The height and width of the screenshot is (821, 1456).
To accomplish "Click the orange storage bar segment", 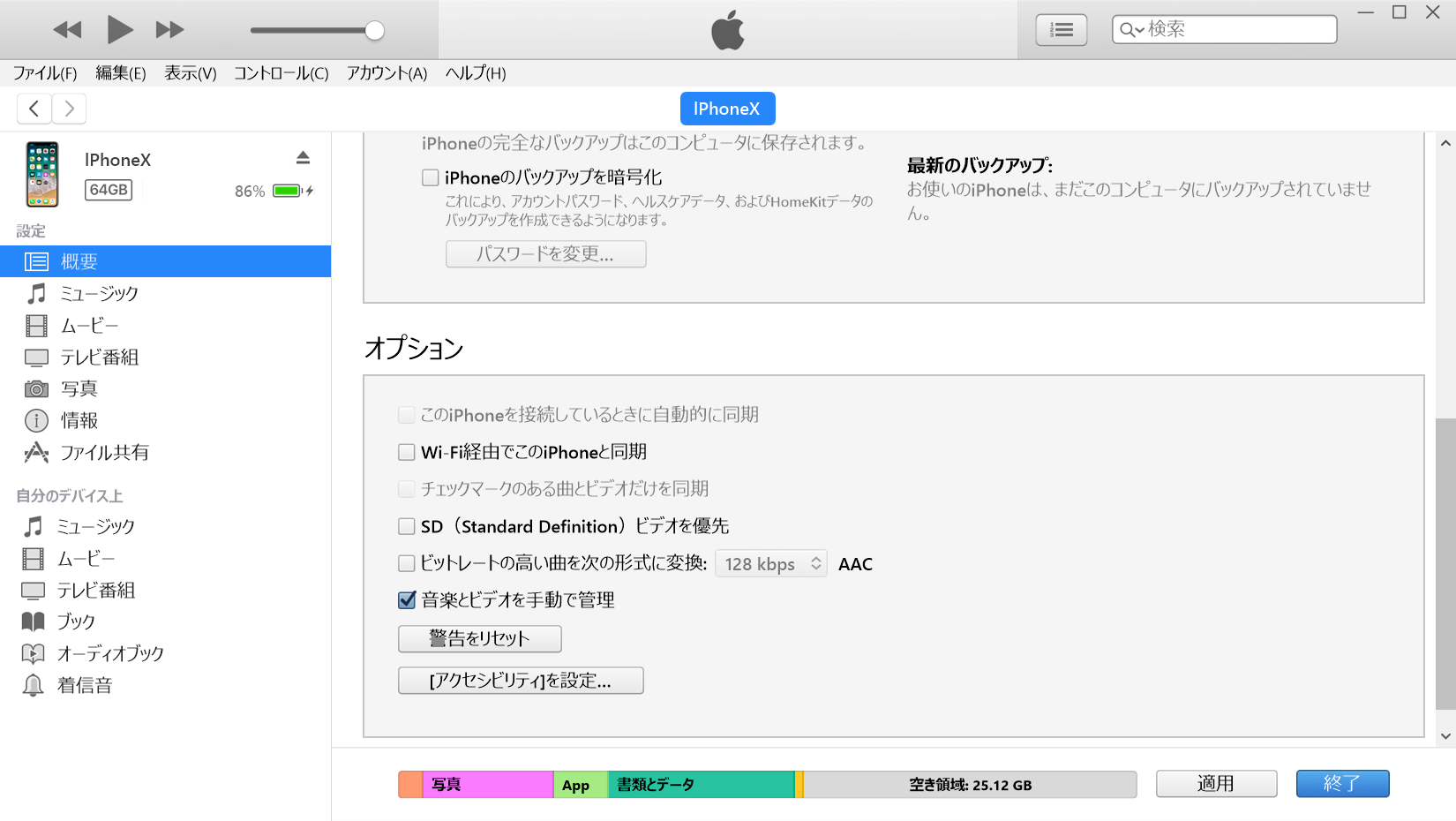I will (x=410, y=784).
